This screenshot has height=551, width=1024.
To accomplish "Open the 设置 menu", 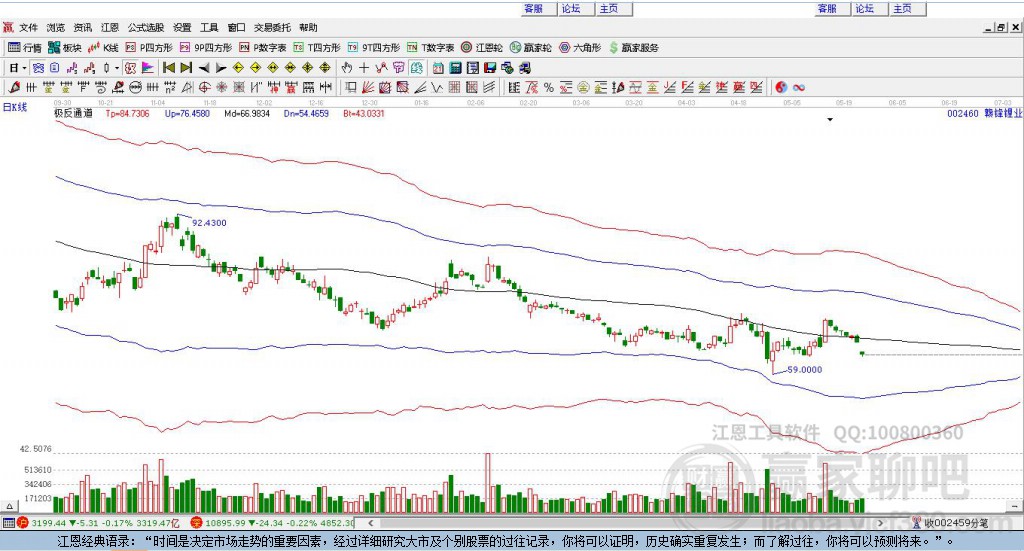I will coord(182,27).
